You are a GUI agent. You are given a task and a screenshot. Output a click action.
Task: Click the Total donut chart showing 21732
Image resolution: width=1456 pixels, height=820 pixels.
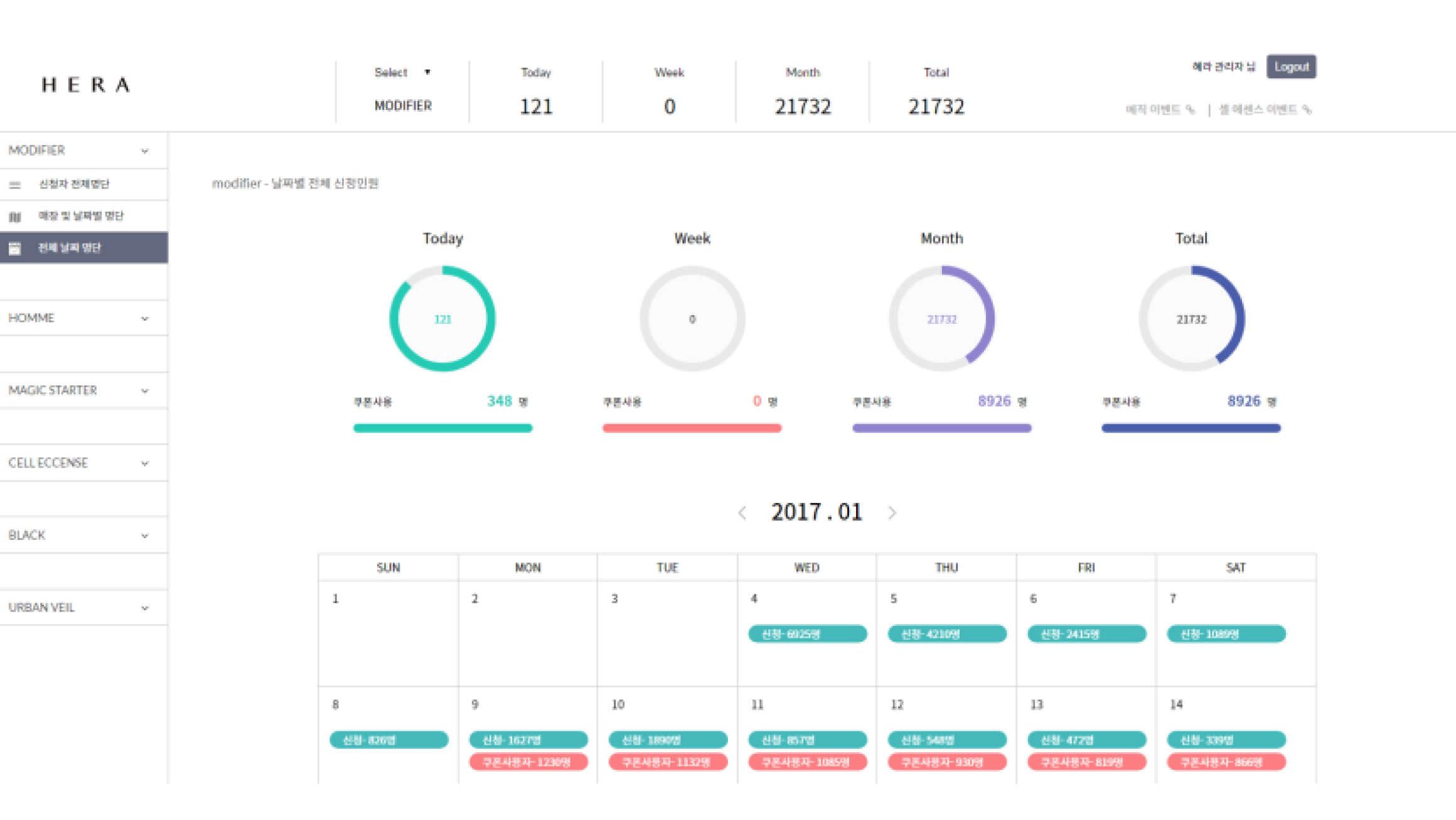click(1191, 318)
